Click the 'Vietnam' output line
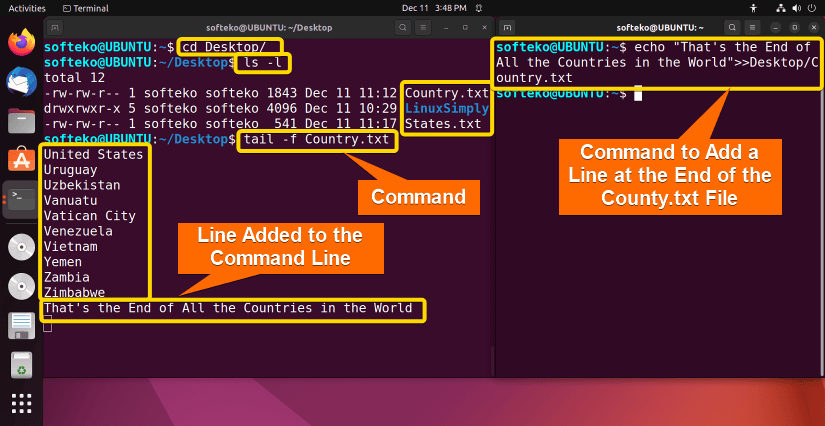The width and height of the screenshot is (825, 426). coord(71,246)
